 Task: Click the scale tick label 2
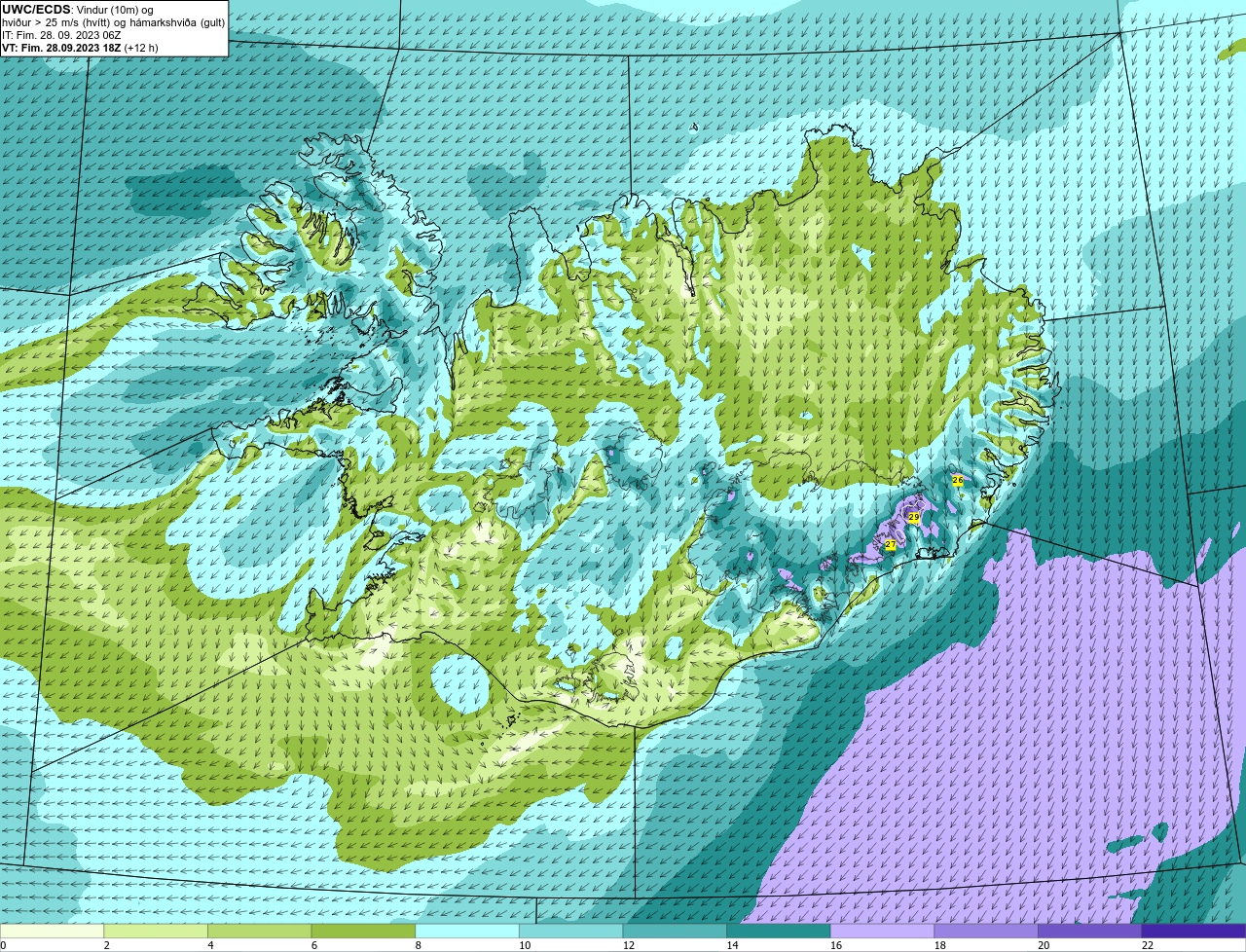tap(106, 945)
